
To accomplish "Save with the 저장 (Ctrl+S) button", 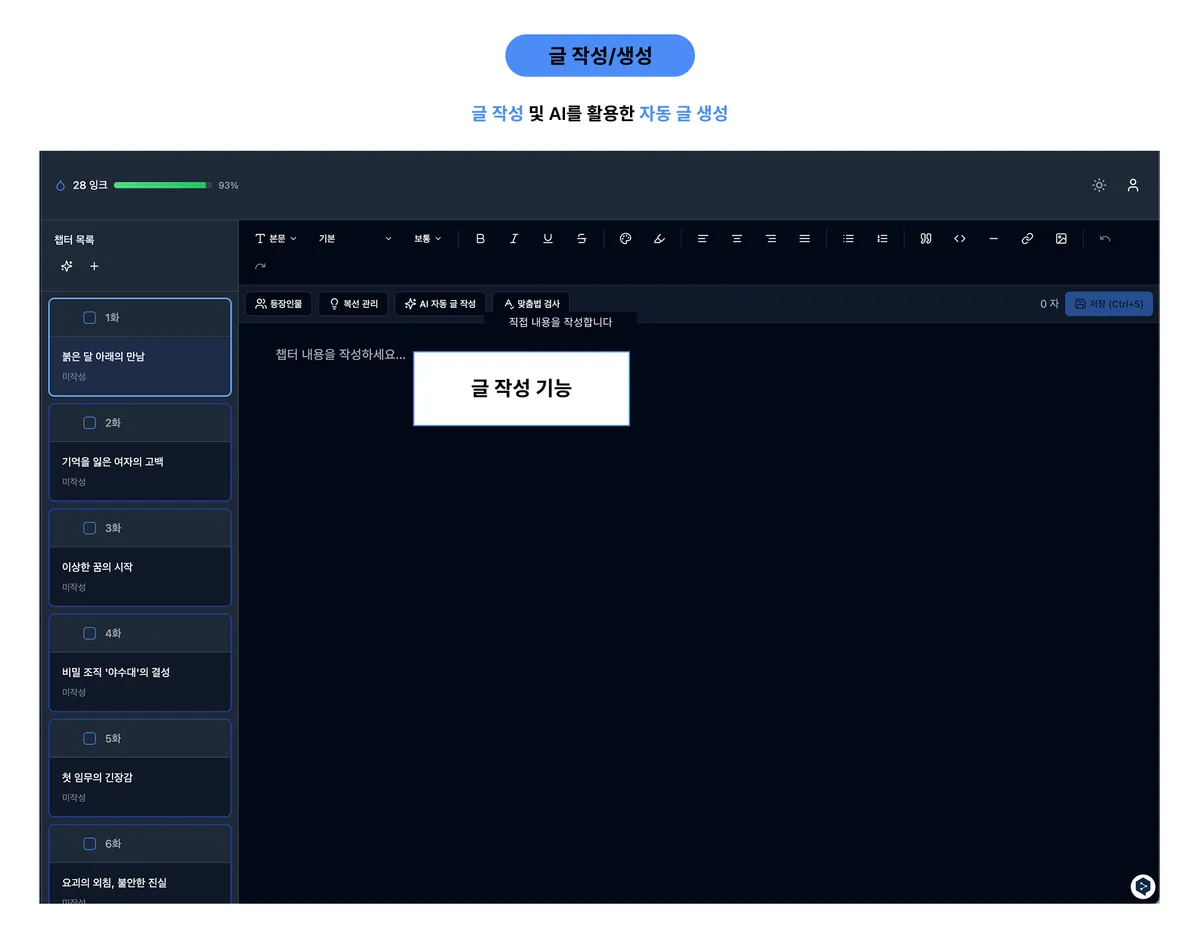I will pos(1108,304).
